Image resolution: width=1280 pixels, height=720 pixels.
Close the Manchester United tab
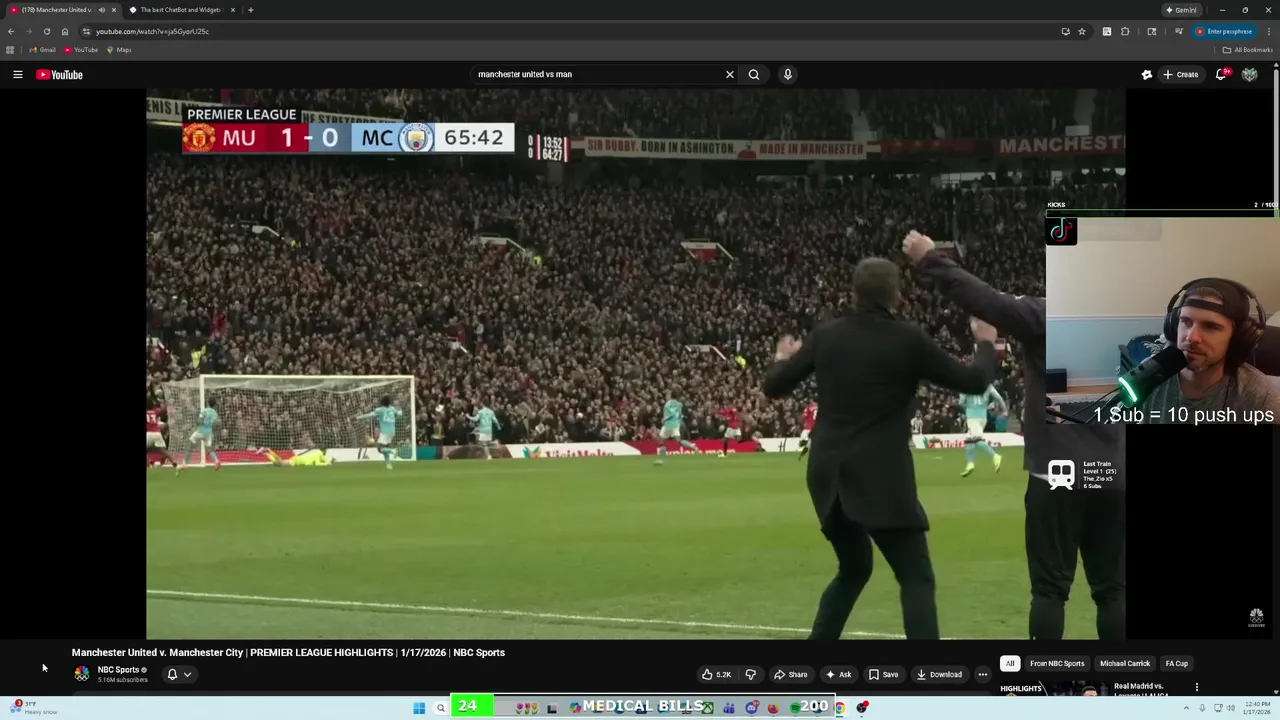(114, 10)
